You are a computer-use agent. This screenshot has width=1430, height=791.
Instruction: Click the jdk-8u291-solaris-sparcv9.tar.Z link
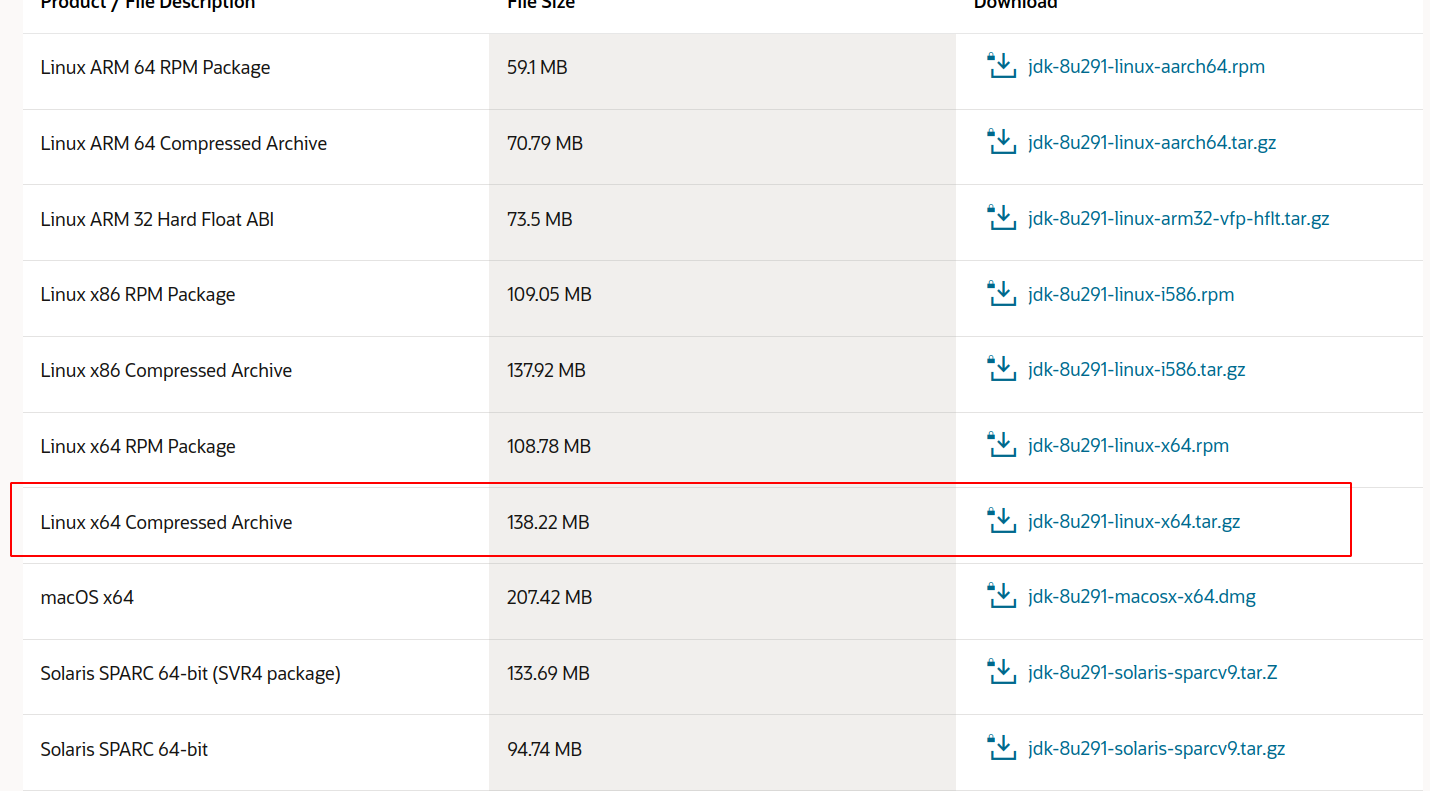click(1152, 672)
